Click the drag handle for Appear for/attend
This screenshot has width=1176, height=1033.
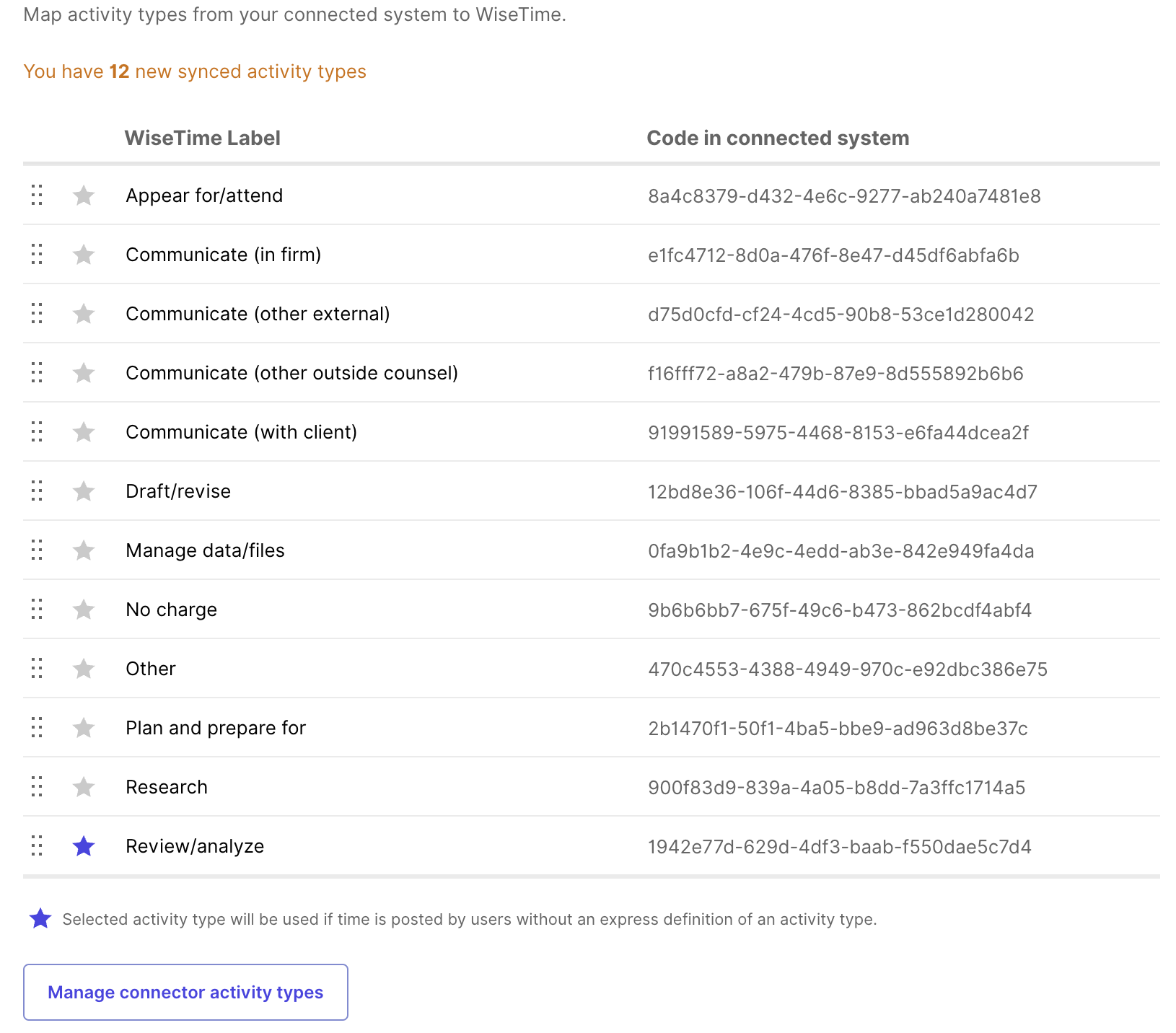pyautogui.click(x=37, y=195)
